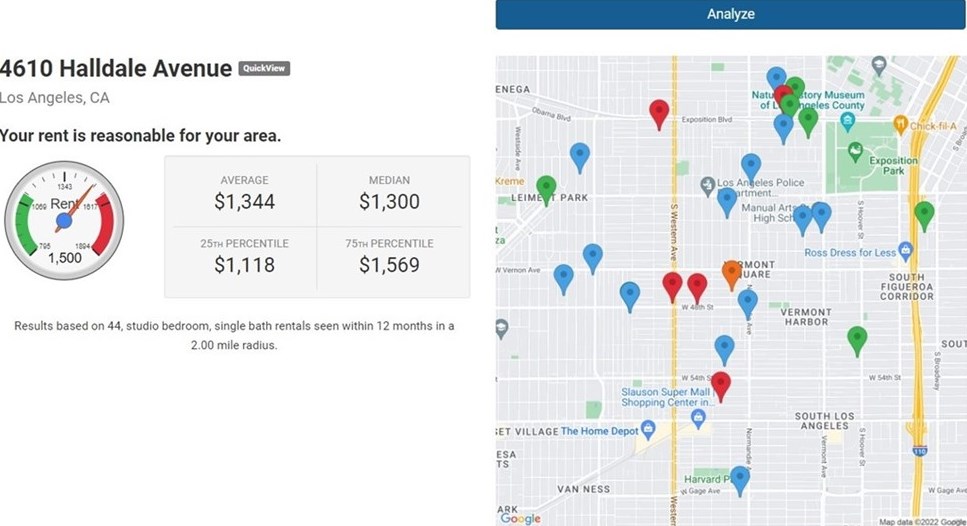
Task: Click the green pin near S Figueroa Corridor
Action: [x=924, y=215]
